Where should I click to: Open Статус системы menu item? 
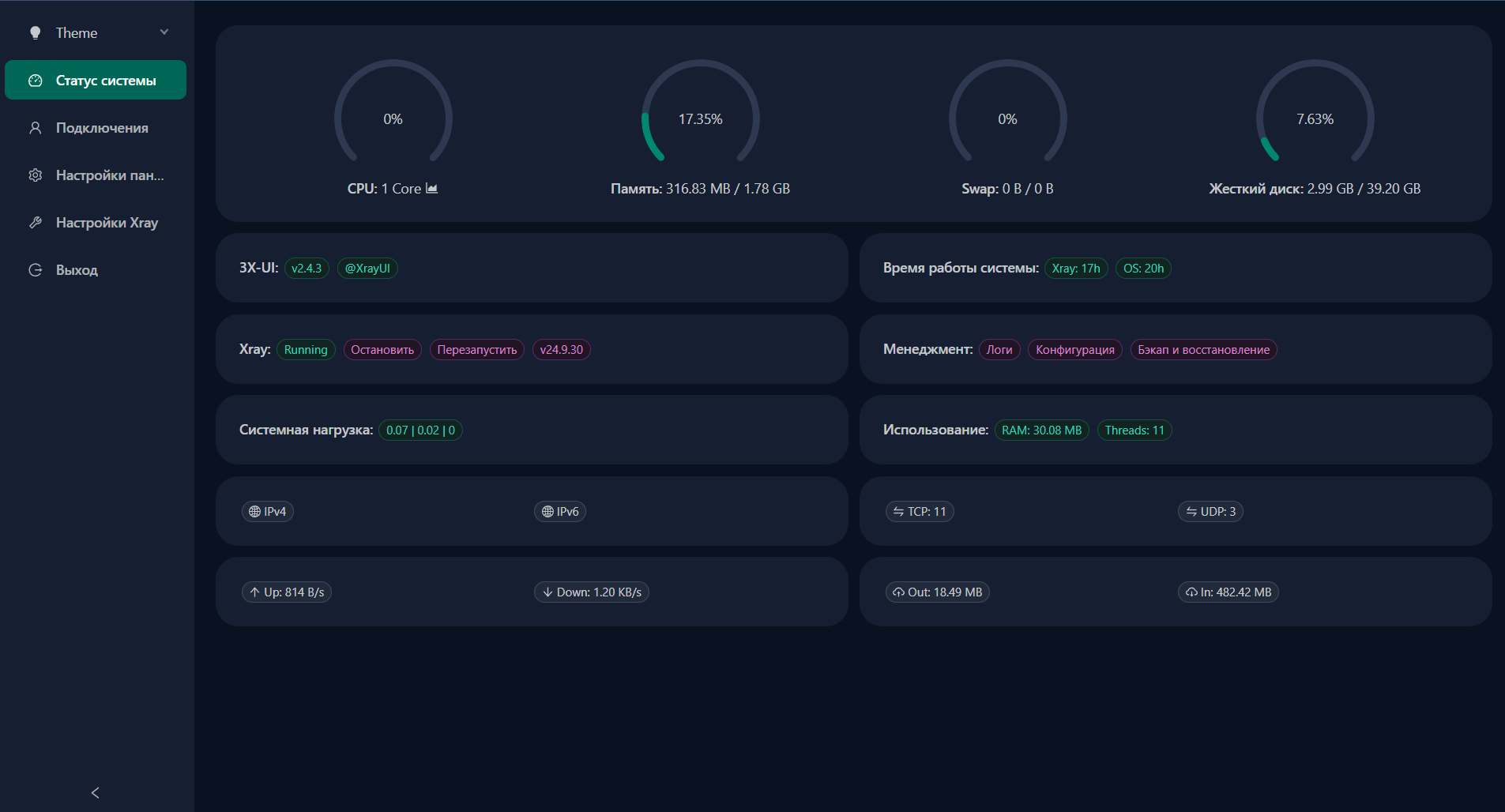96,80
